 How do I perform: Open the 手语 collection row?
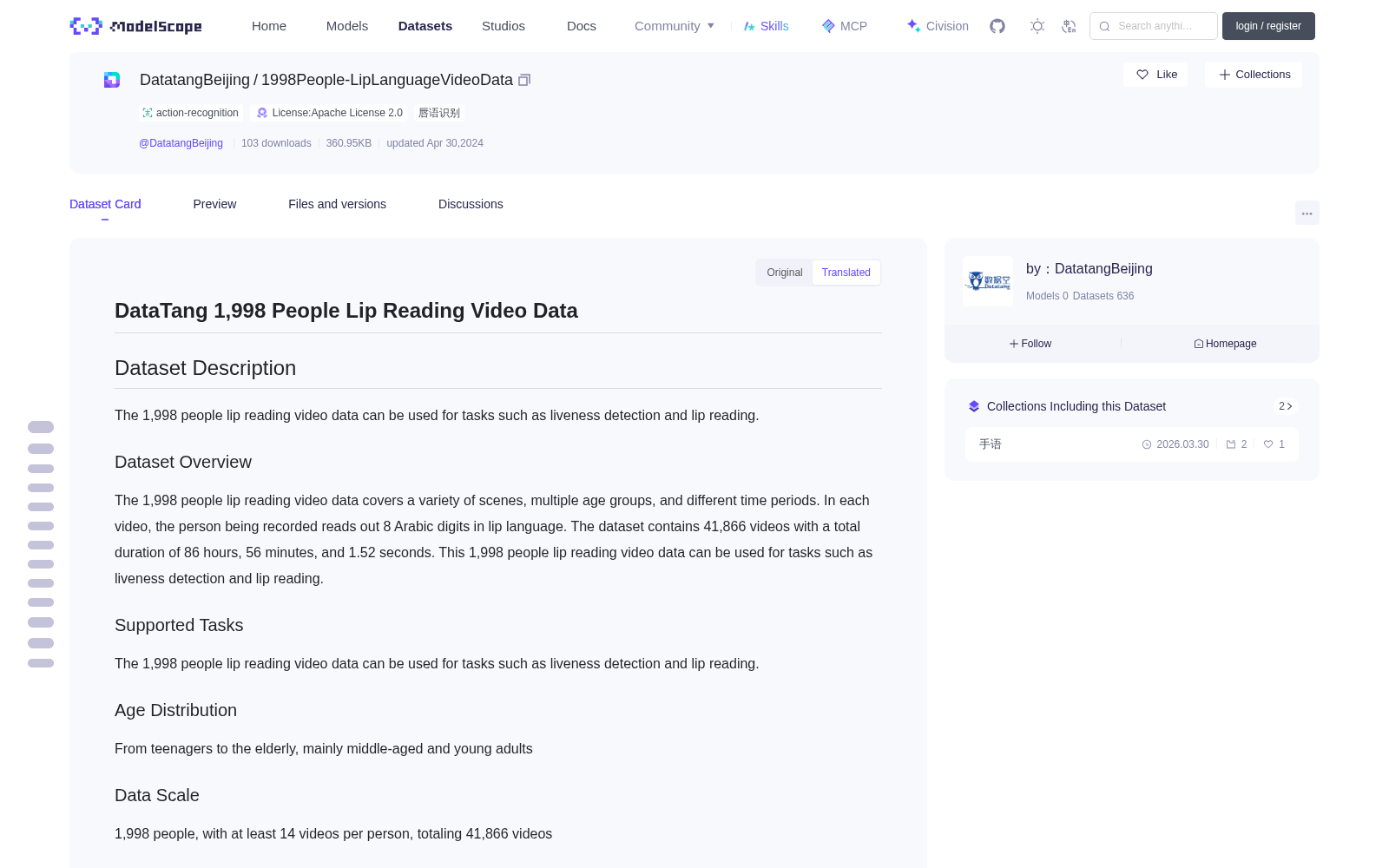coord(1132,444)
